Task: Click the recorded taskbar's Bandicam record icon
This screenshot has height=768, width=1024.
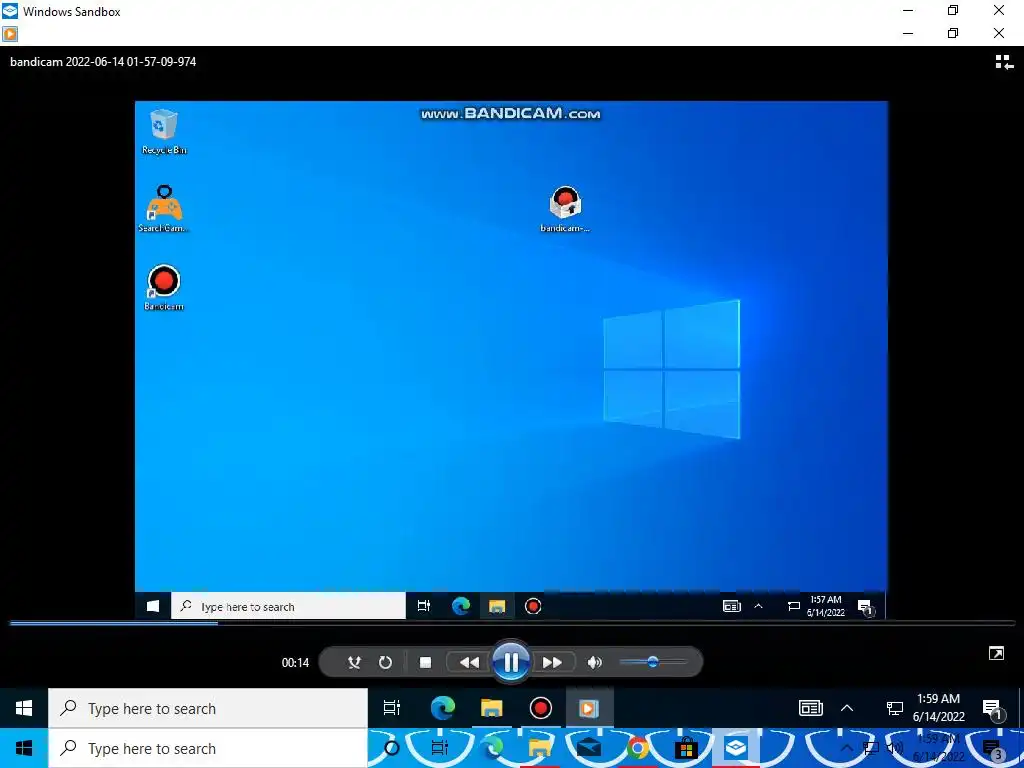Action: (x=533, y=606)
